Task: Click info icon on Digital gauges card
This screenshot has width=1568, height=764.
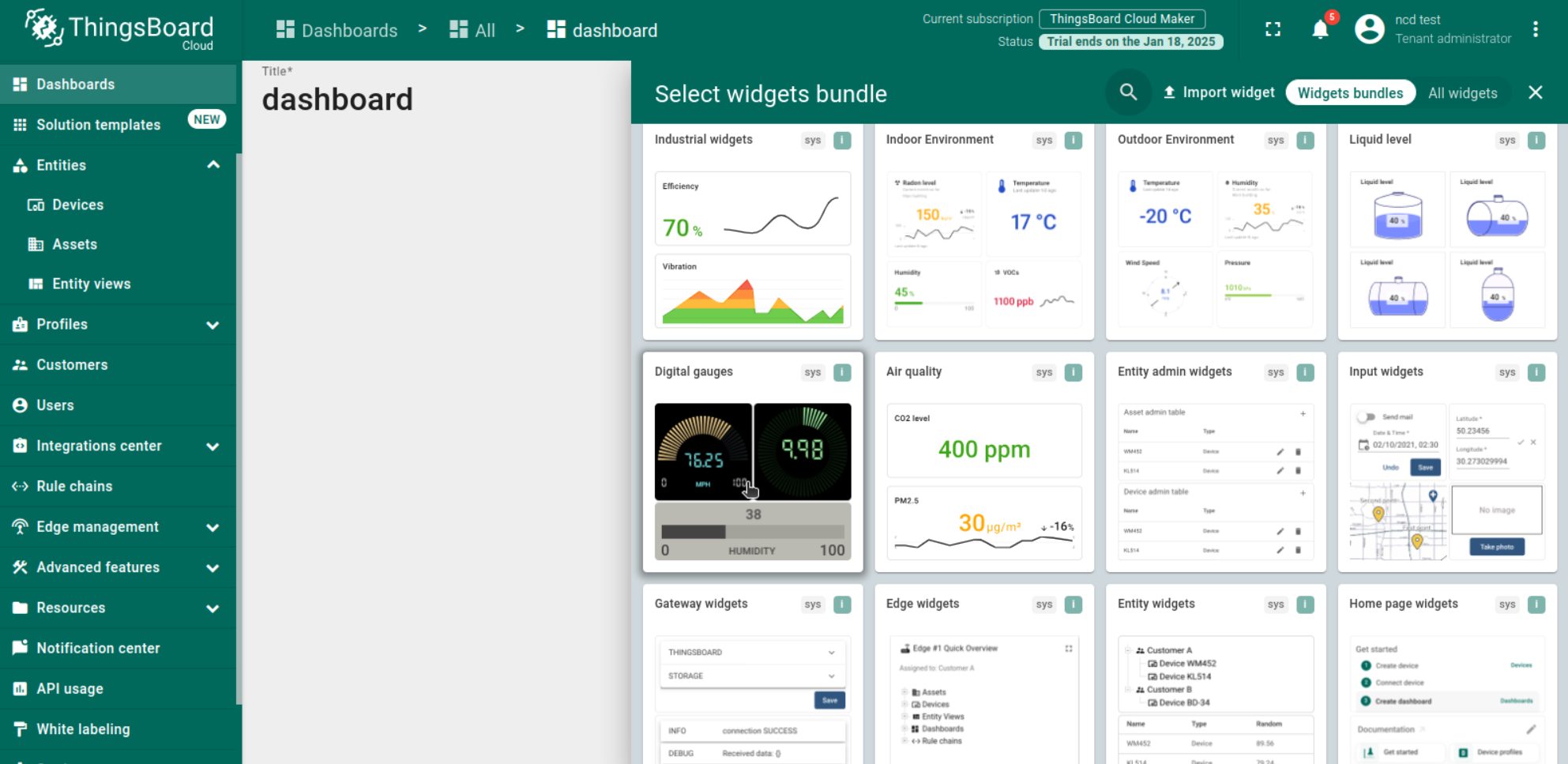Action: tap(842, 372)
